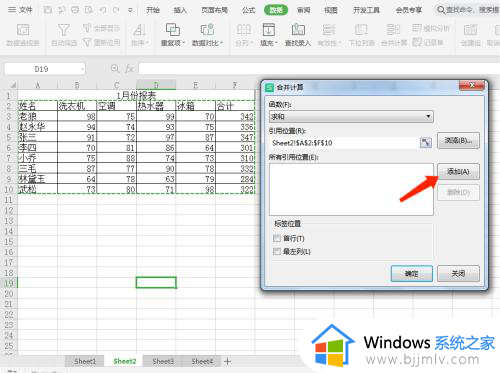Click the formula bar input
The image size is (500, 373).
point(319,69)
